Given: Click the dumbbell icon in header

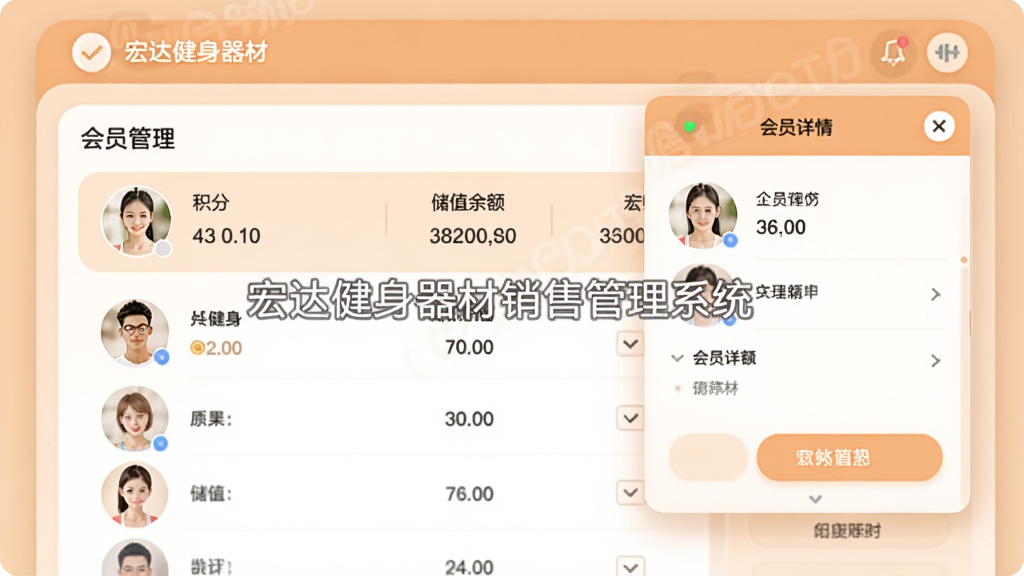Looking at the screenshot, I should pyautogui.click(x=947, y=52).
